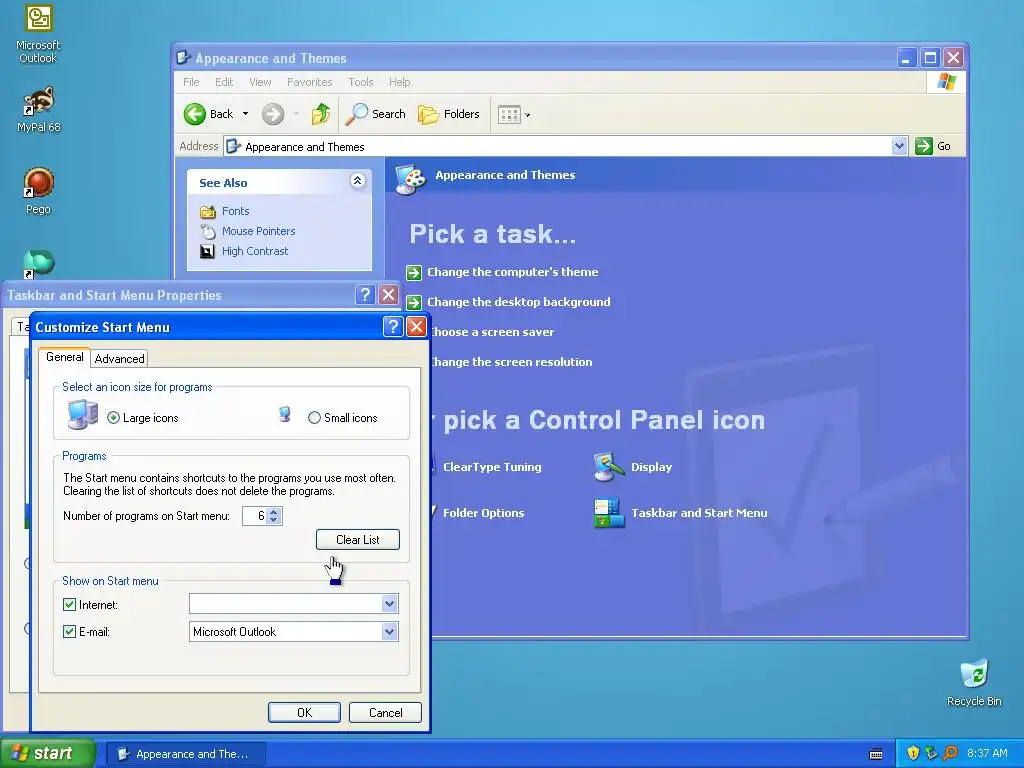
Task: Open Views dropdown arrow in toolbar
Action: point(527,116)
